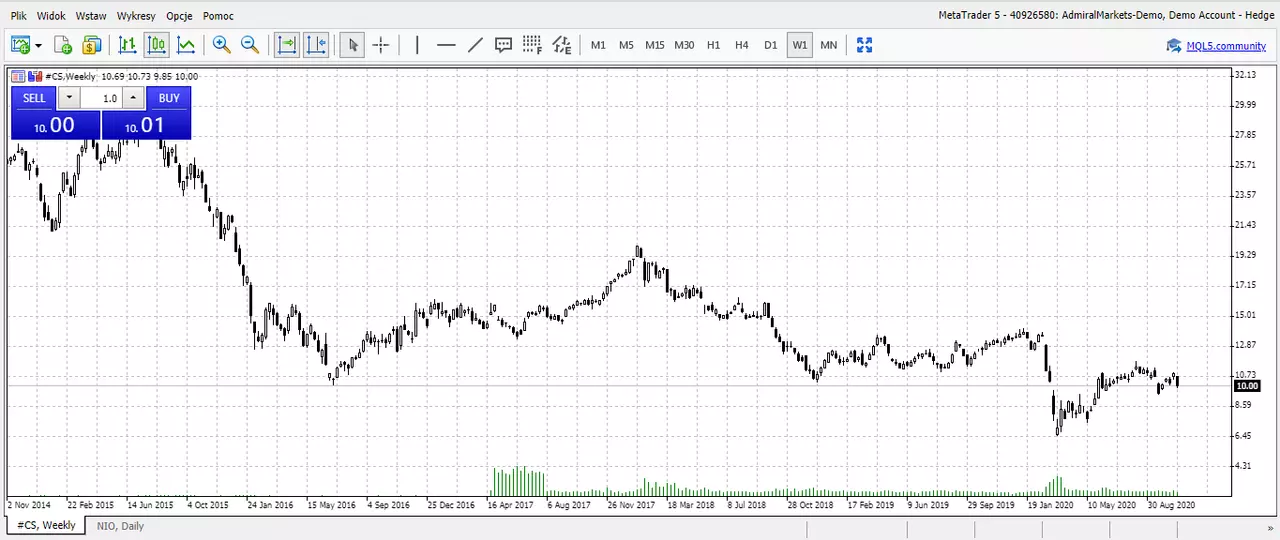Open the Opcje menu

[179, 16]
